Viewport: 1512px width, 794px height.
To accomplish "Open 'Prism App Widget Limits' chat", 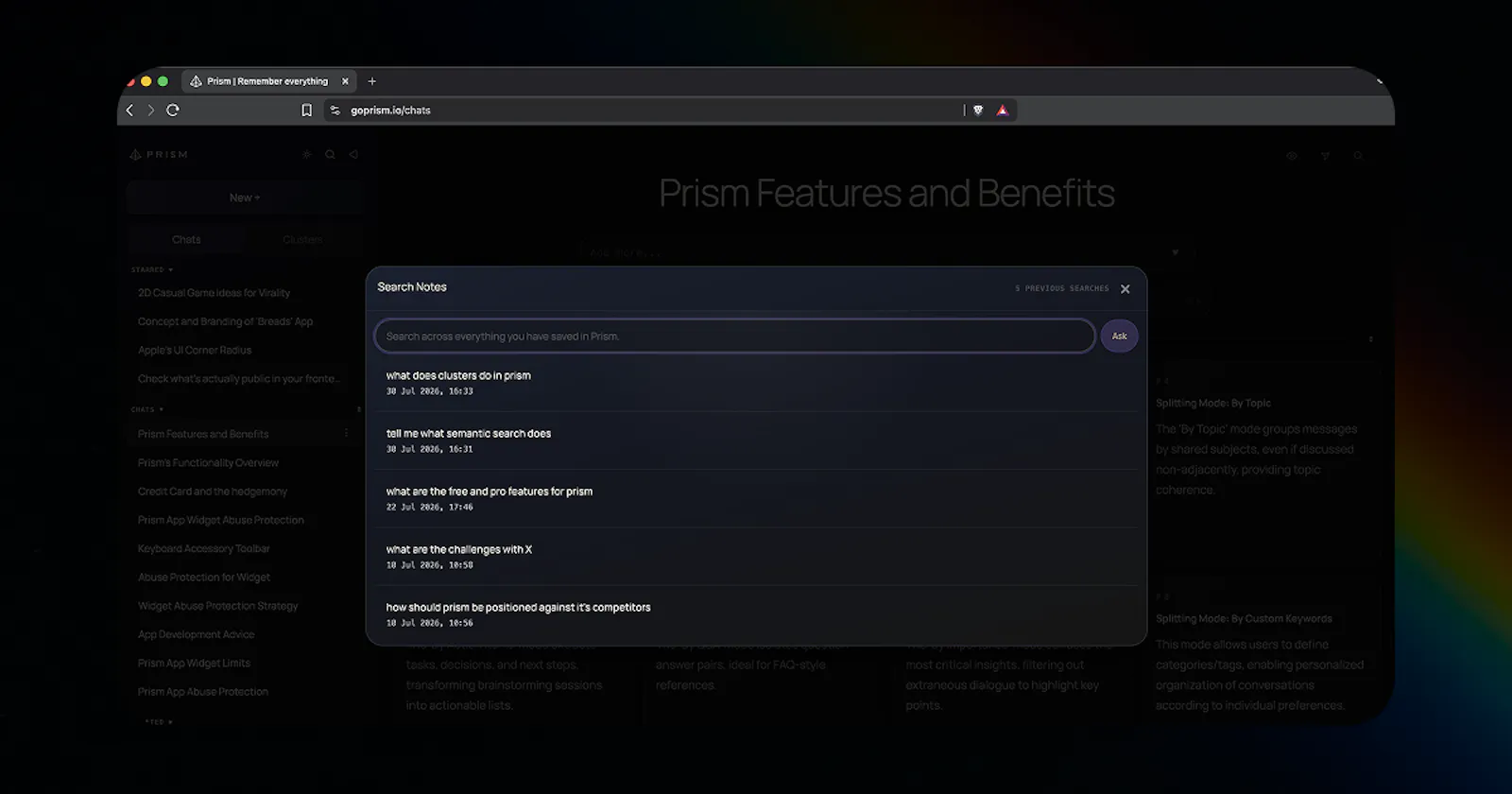I will [x=194, y=664].
